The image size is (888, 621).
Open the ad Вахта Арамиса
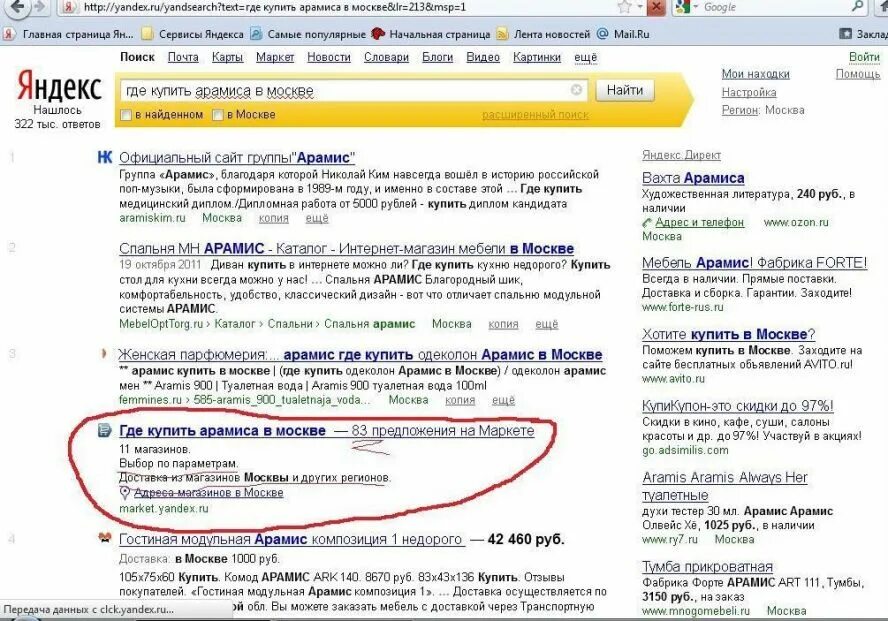click(x=693, y=178)
